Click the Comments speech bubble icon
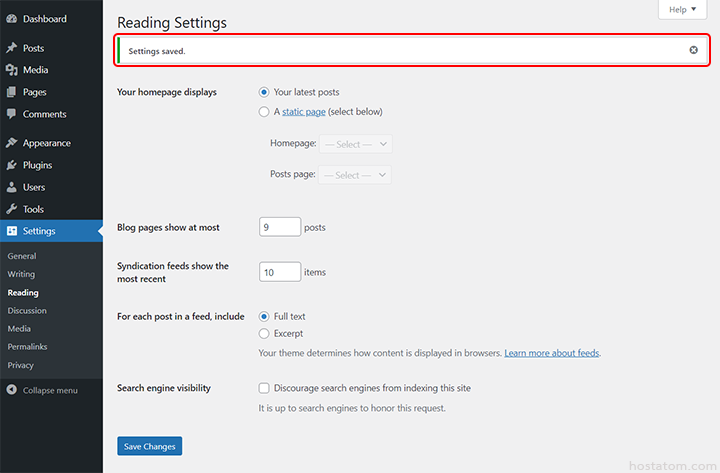This screenshot has height=473, width=720. tap(11, 114)
